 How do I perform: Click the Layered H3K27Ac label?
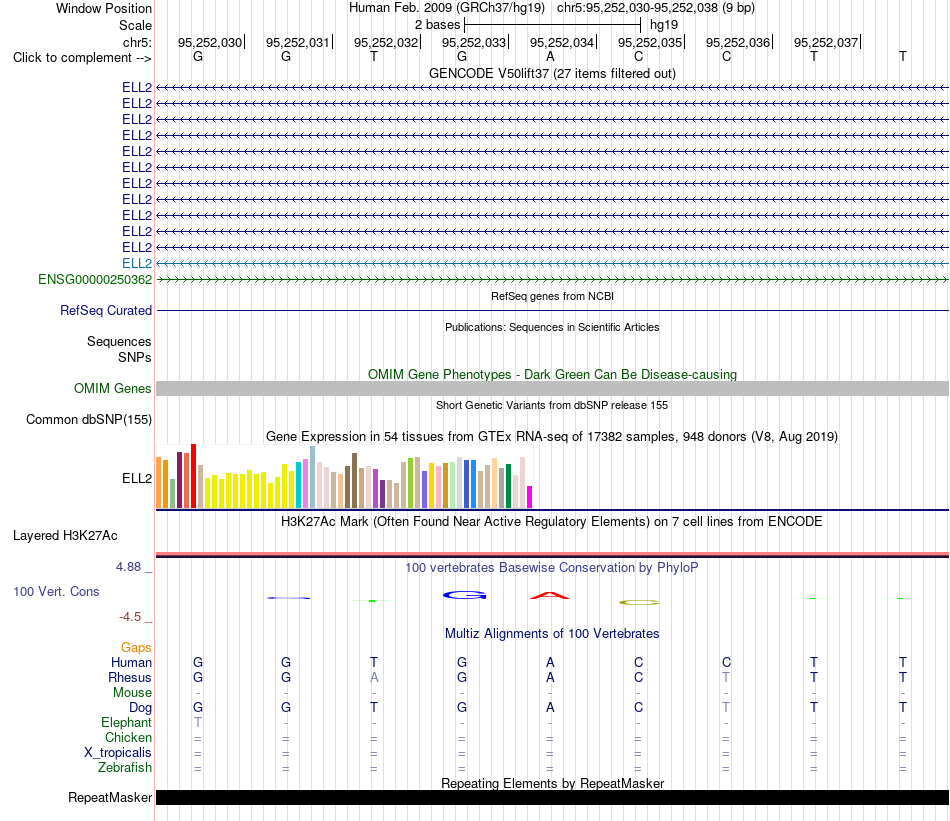[65, 536]
